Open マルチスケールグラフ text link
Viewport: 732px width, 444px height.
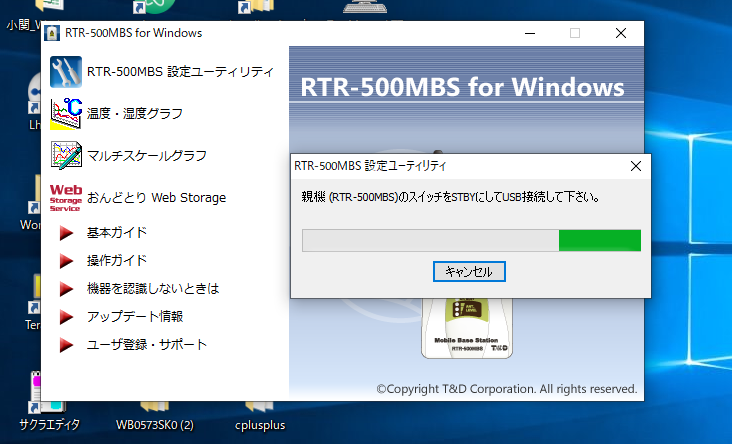[147, 155]
